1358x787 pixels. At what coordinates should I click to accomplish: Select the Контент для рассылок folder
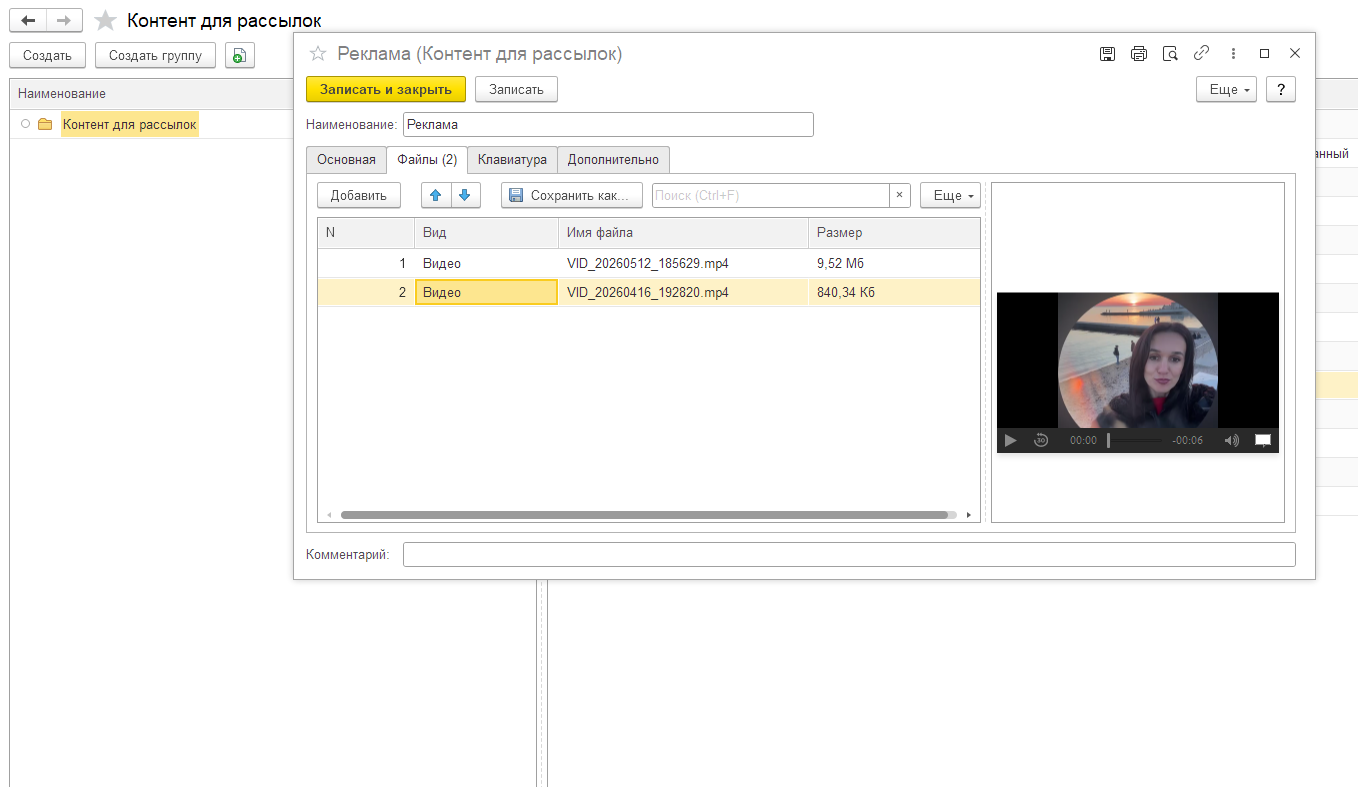click(x=130, y=124)
